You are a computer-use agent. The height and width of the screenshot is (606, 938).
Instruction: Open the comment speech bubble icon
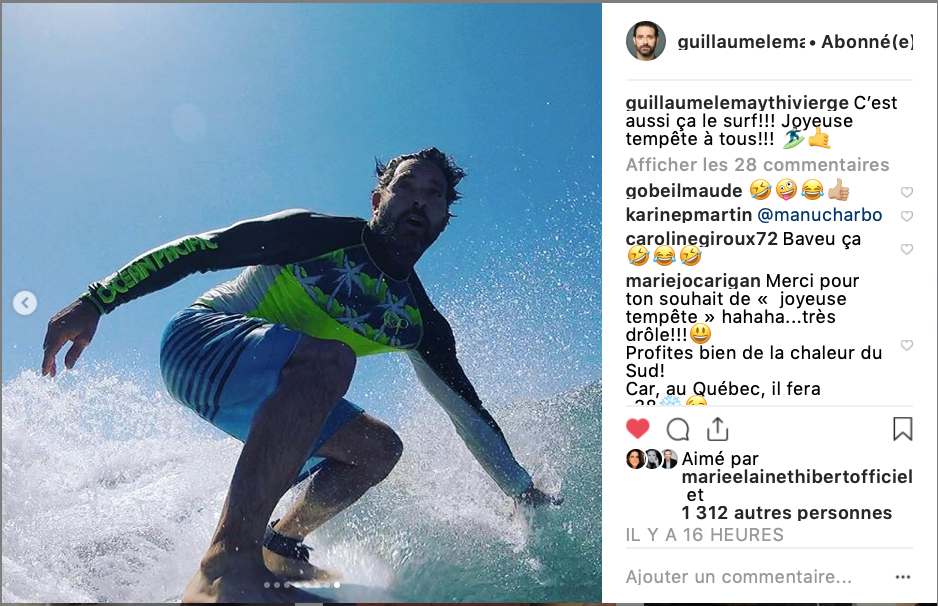coord(678,430)
